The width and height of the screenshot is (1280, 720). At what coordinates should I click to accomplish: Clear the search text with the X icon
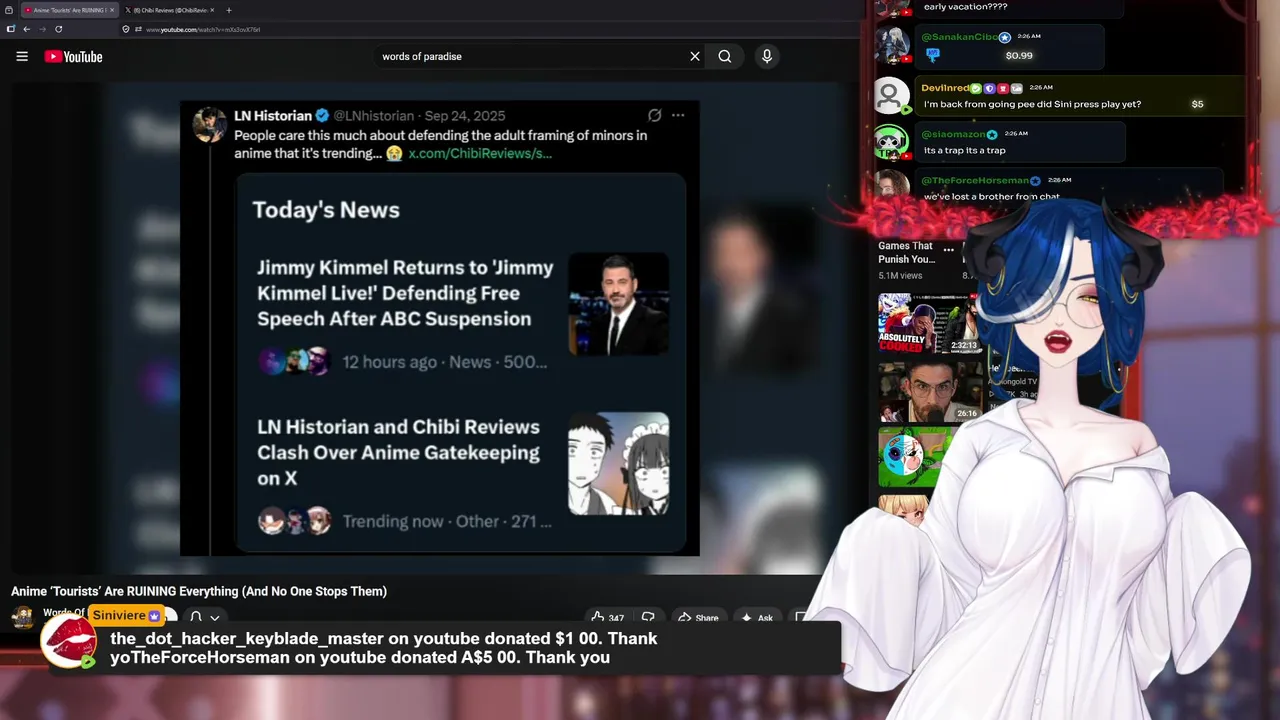coord(695,57)
